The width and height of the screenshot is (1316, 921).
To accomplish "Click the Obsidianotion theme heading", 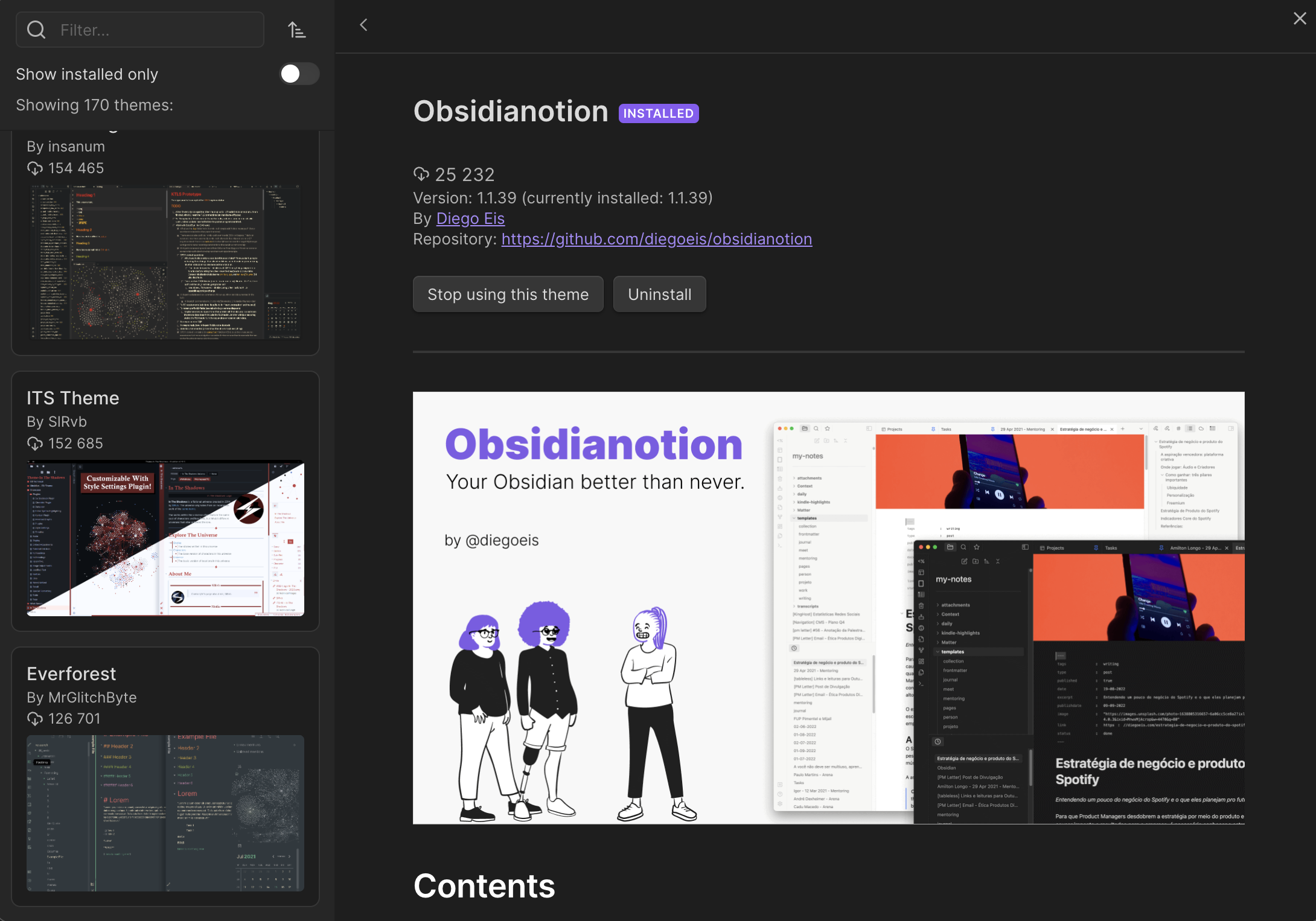I will pyautogui.click(x=511, y=112).
